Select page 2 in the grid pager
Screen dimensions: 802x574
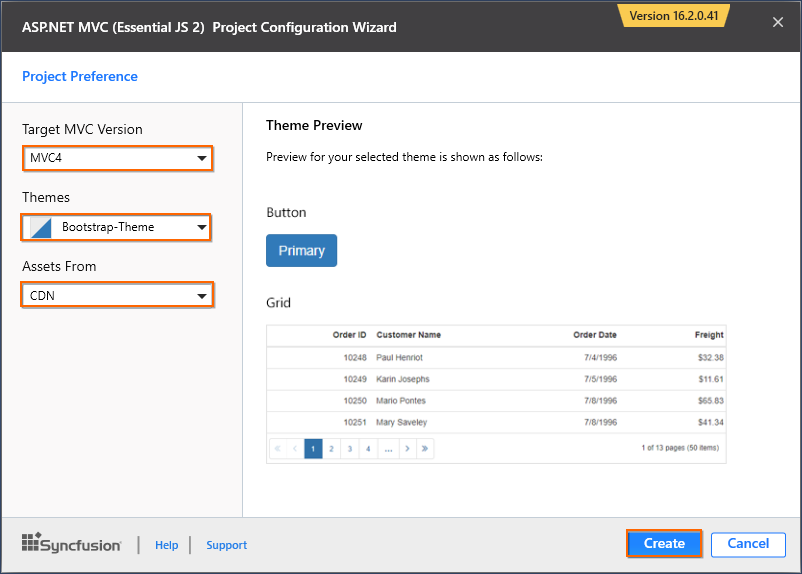(x=330, y=449)
